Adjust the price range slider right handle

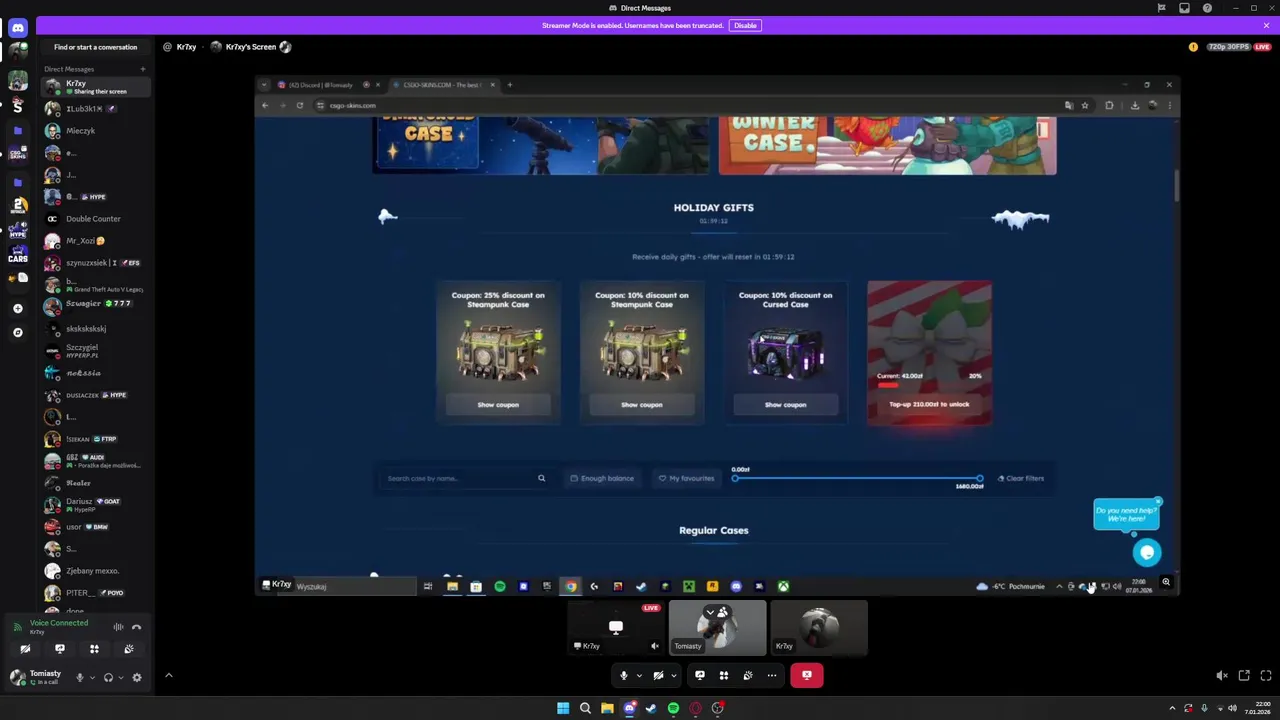[x=979, y=479]
